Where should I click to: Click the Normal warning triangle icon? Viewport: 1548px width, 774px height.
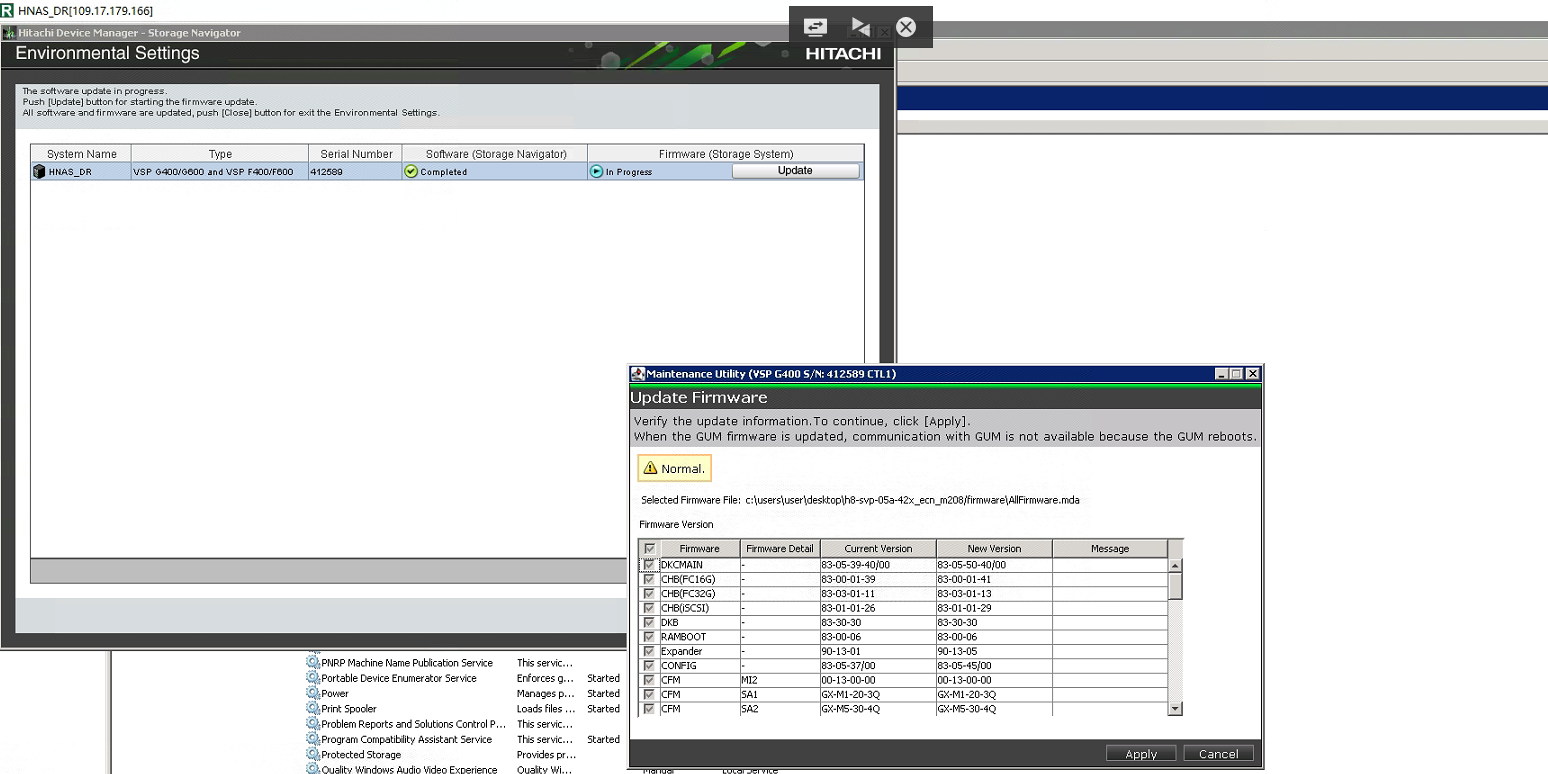[x=650, y=468]
